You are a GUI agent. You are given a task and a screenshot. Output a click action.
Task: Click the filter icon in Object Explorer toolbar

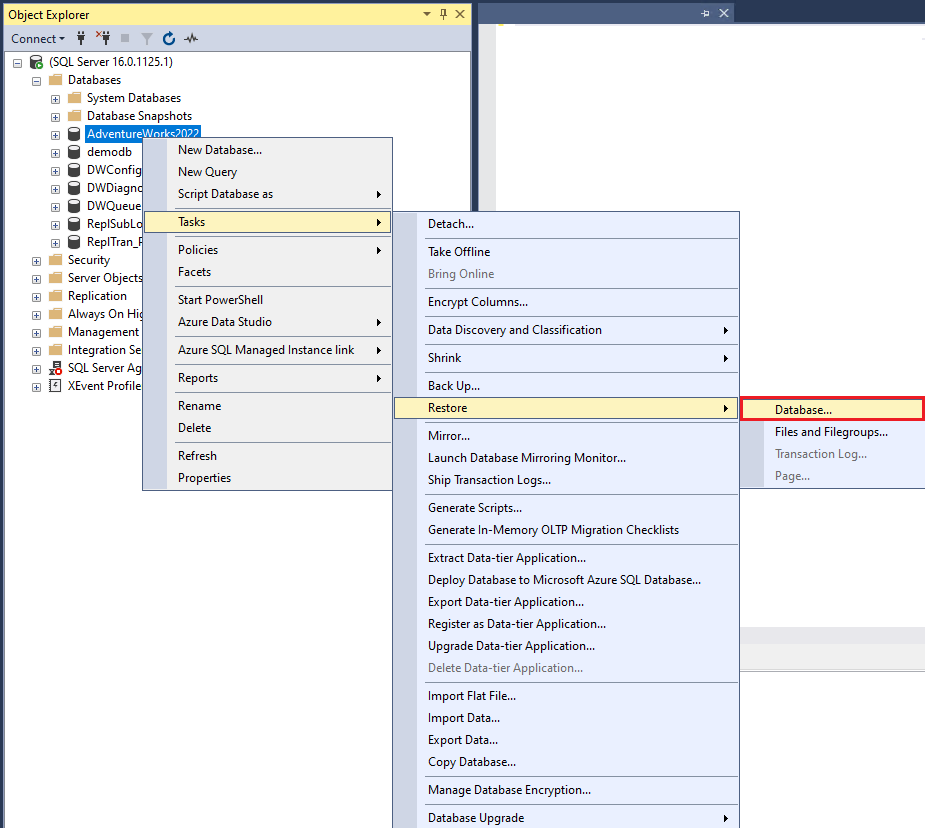point(146,38)
